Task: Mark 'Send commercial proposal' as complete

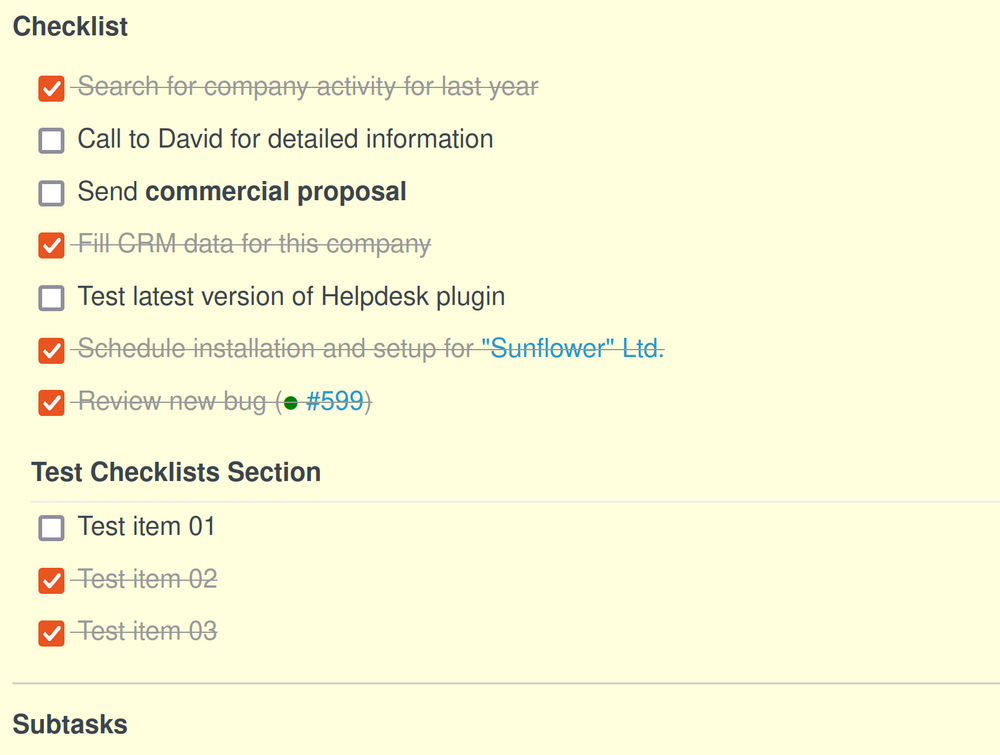Action: pyautogui.click(x=51, y=193)
